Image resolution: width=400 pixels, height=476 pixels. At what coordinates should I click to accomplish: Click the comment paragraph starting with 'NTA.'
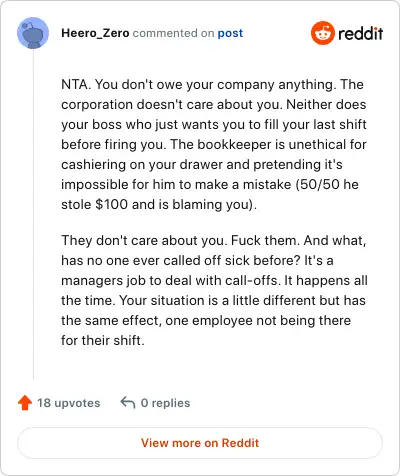pyautogui.click(x=214, y=144)
